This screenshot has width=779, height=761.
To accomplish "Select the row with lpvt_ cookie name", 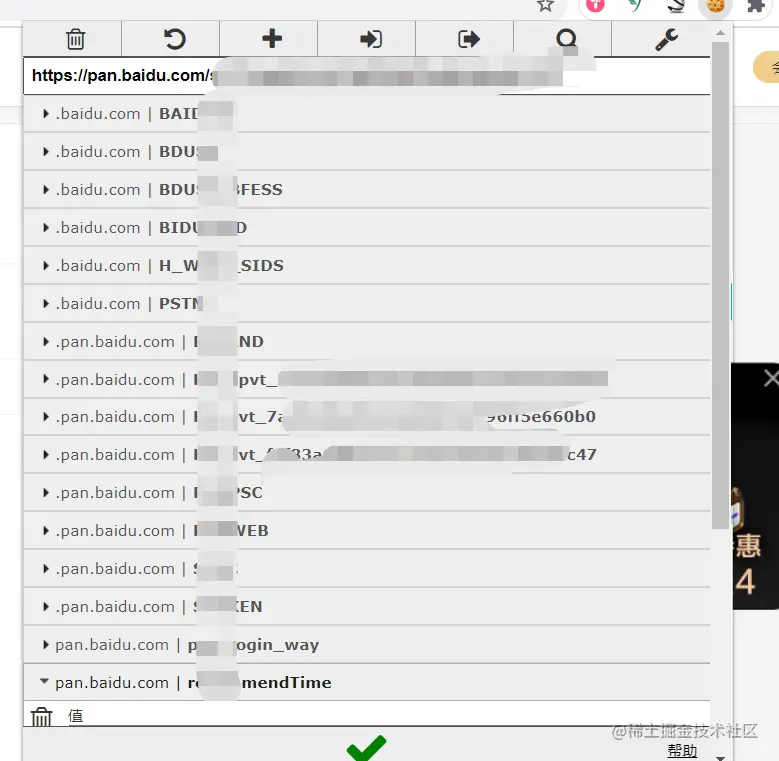I will click(367, 380).
